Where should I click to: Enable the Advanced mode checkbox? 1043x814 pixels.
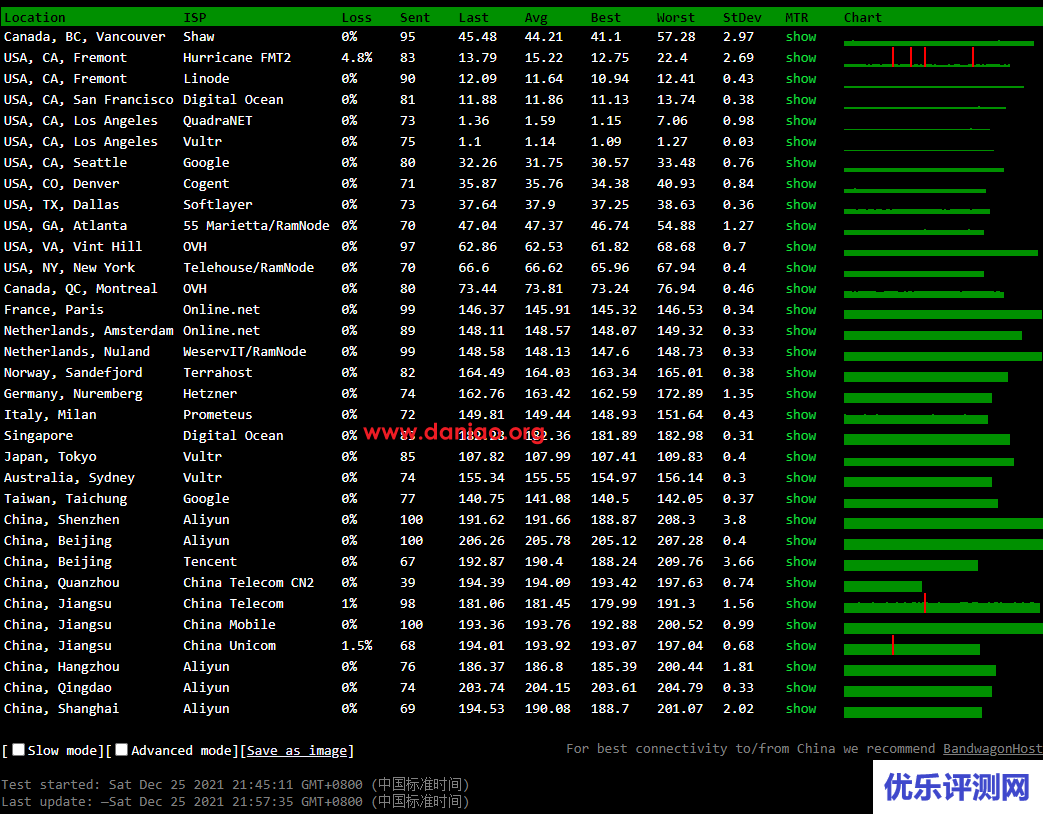click(121, 749)
